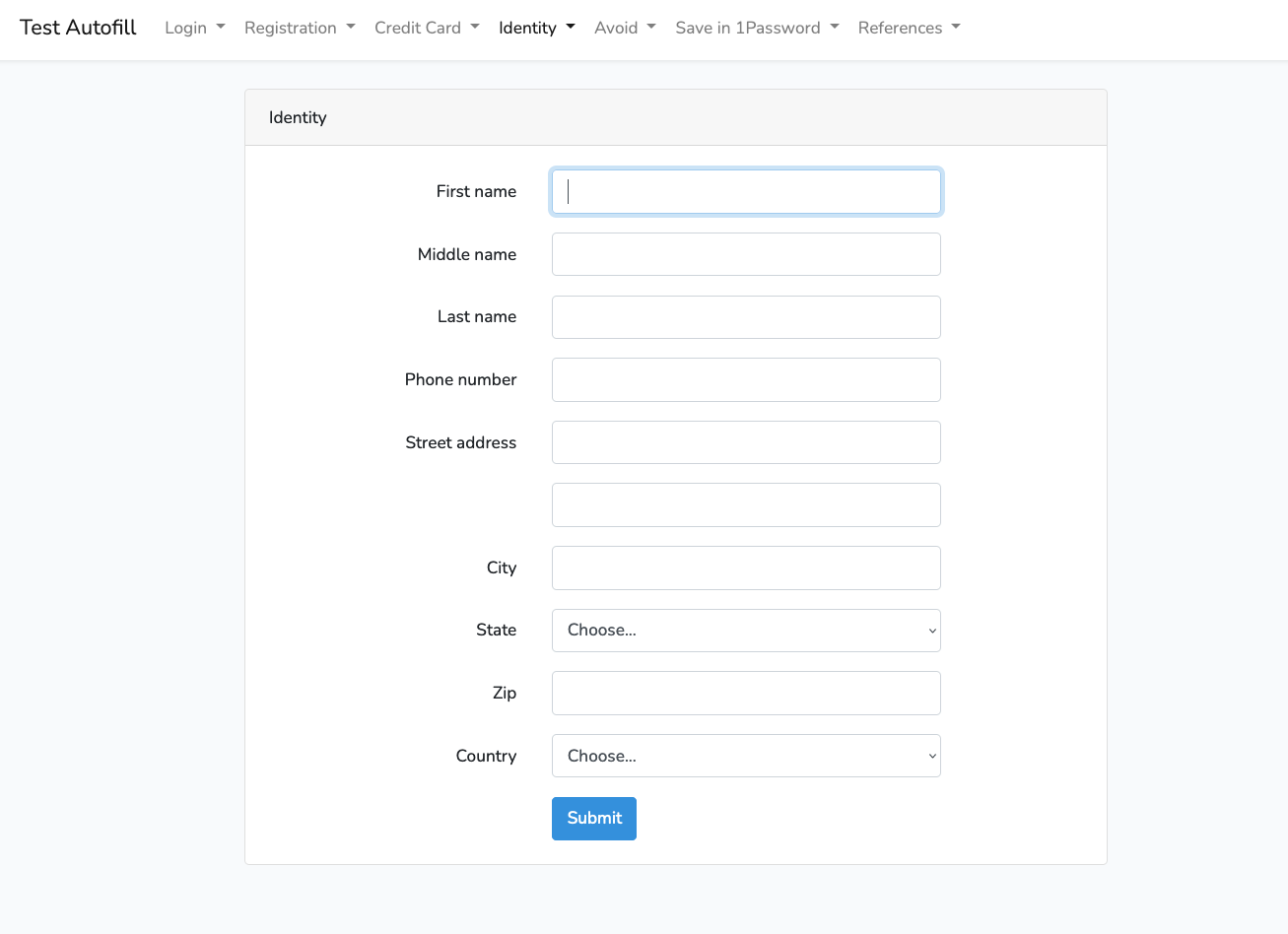Click the City label
Viewport: 1288px width, 934px height.
(502, 567)
